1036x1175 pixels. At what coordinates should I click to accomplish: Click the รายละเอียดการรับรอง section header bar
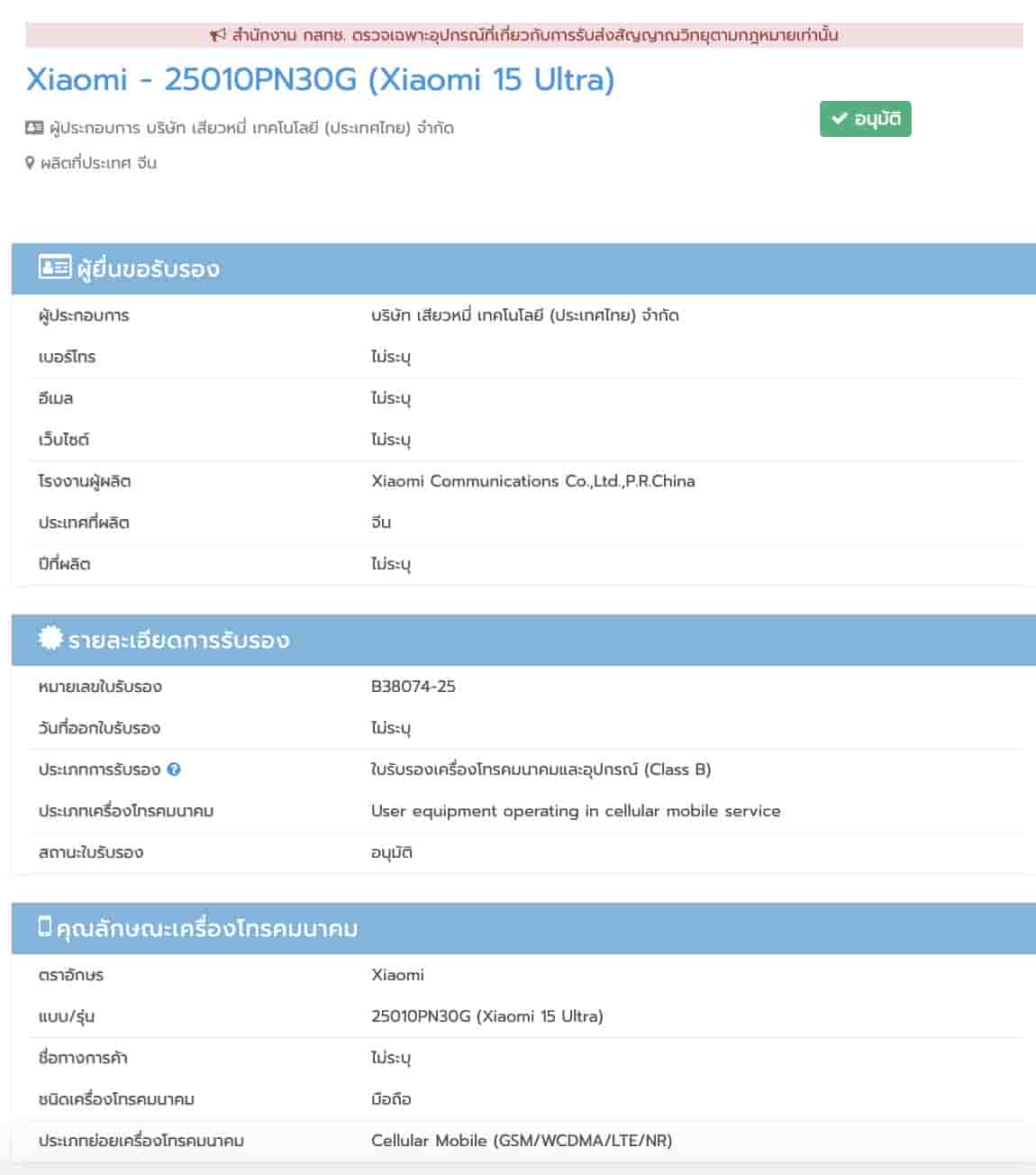click(x=523, y=640)
